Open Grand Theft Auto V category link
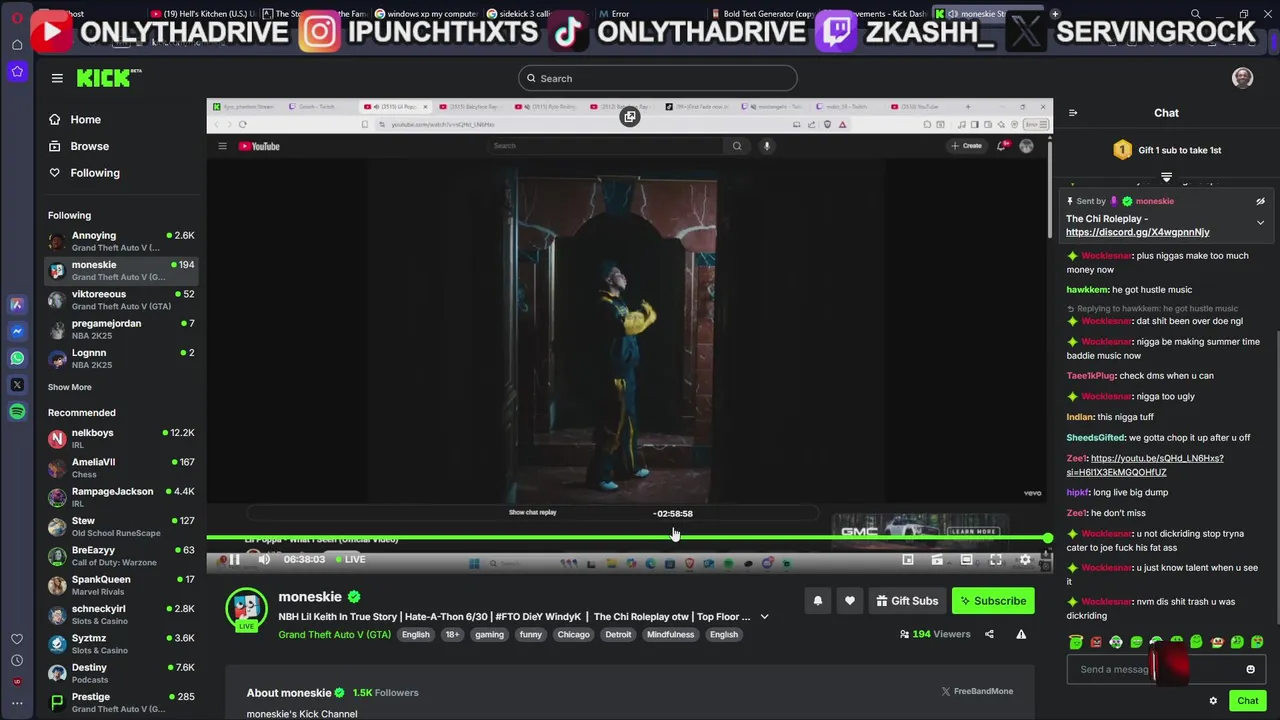The height and width of the screenshot is (720, 1280). tap(335, 634)
